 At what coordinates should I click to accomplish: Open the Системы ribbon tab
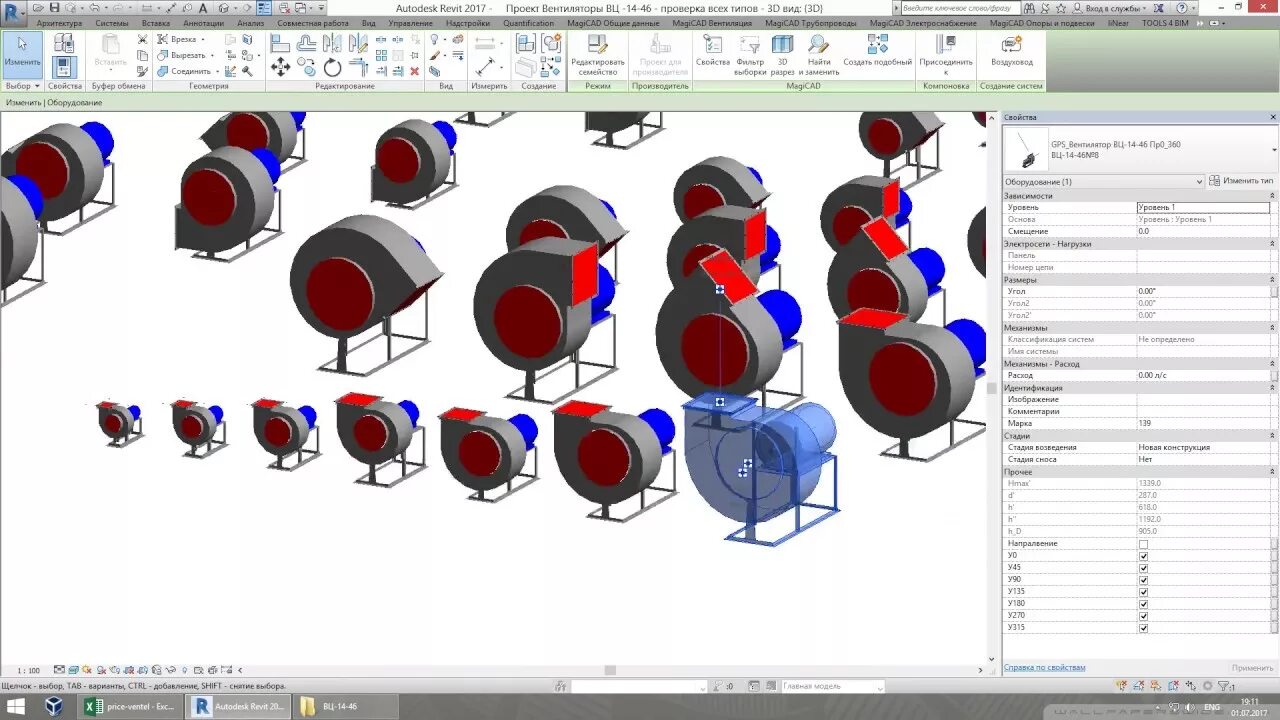point(111,23)
